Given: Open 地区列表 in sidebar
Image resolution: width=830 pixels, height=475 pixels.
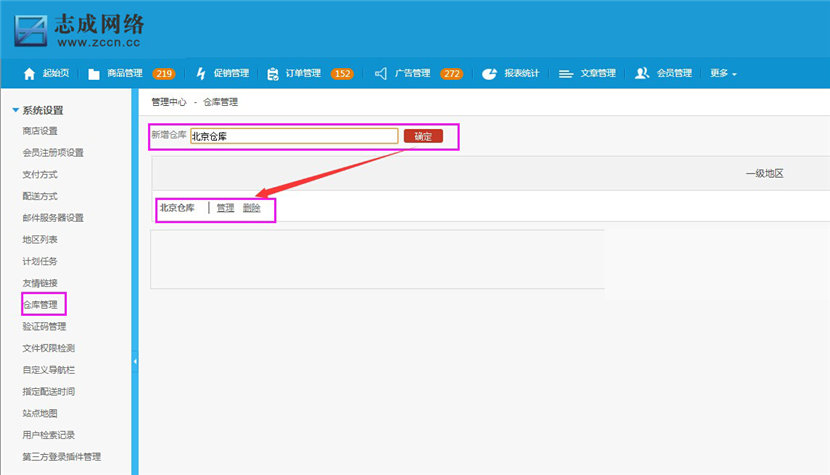Looking at the screenshot, I should coord(40,239).
